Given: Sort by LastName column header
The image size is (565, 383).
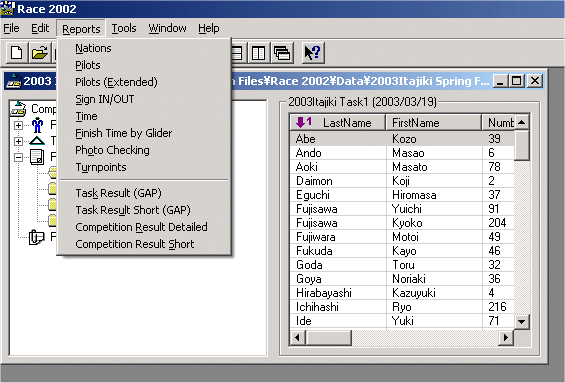Looking at the screenshot, I should (x=338, y=123).
